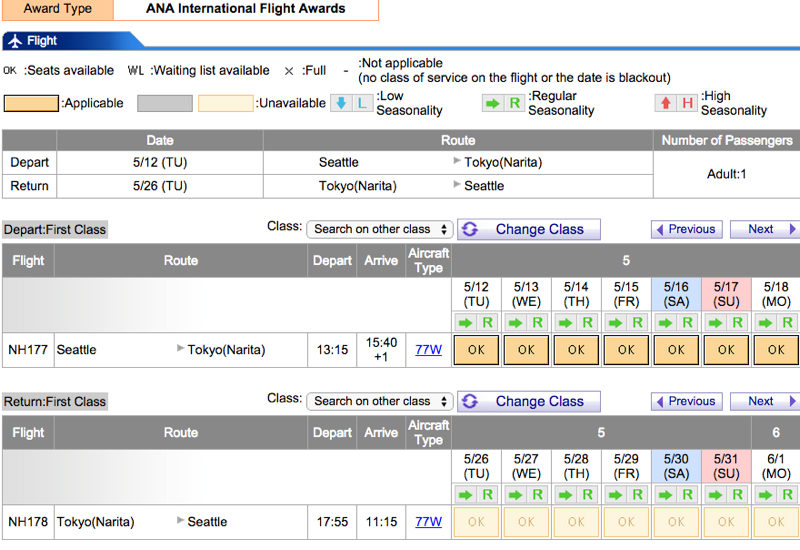Click the Adult:1 passenger count
This screenshot has width=800, height=550.
click(x=726, y=174)
